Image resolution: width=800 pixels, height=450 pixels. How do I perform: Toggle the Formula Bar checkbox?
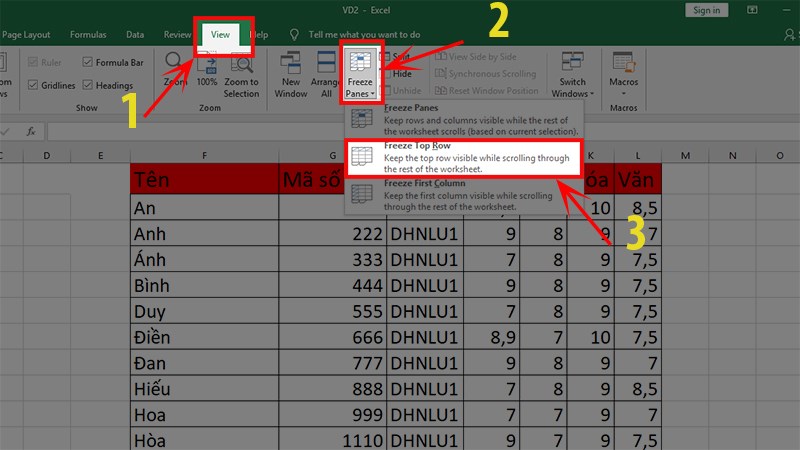coord(88,62)
